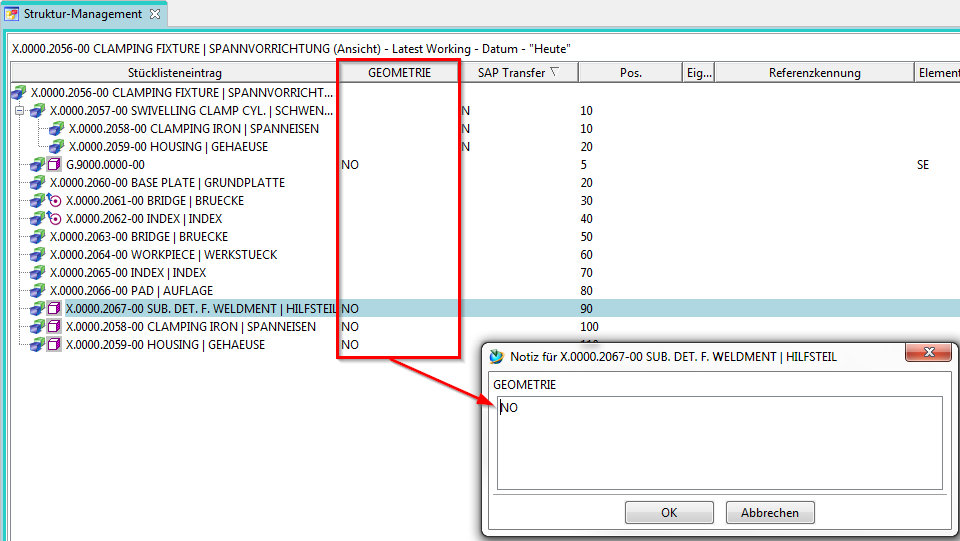
Task: Click the part icon beside BASE PLATE
Action: click(x=38, y=183)
